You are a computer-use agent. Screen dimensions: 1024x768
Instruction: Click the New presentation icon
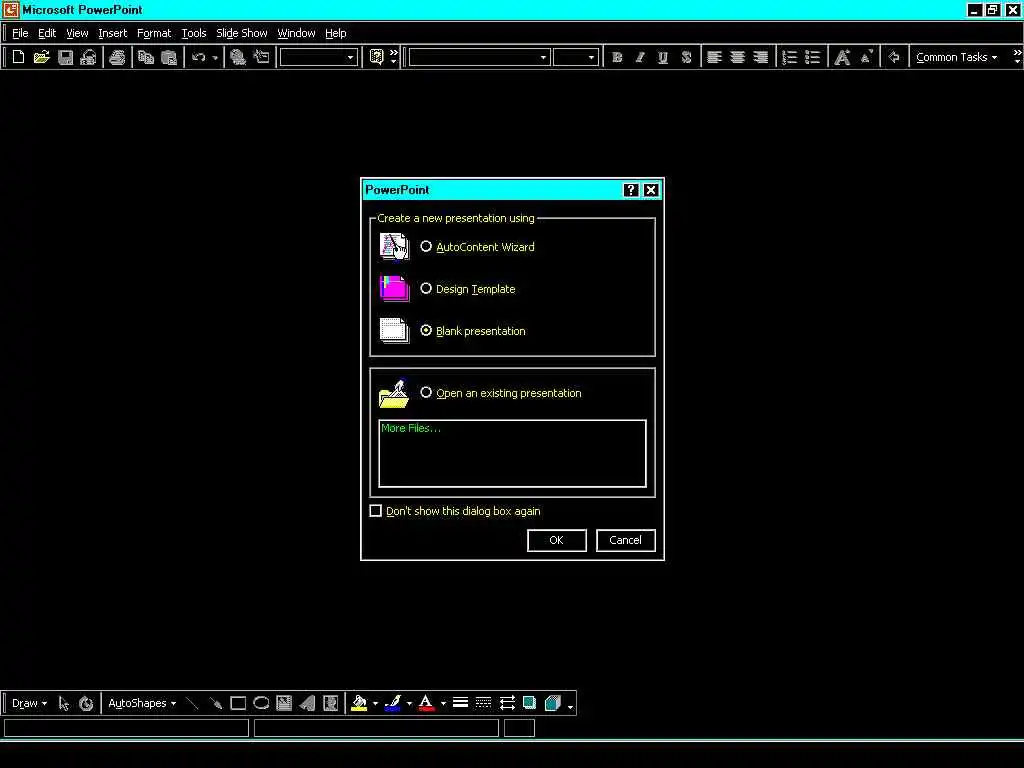tap(18, 57)
